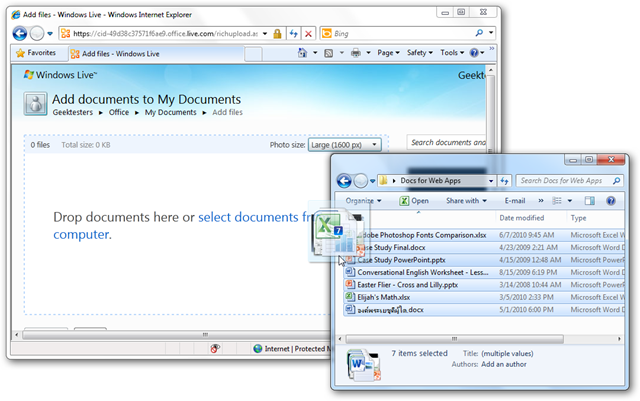The height and width of the screenshot is (401, 640).
Task: Click the Internet zone globe icon in status bar
Action: (258, 349)
